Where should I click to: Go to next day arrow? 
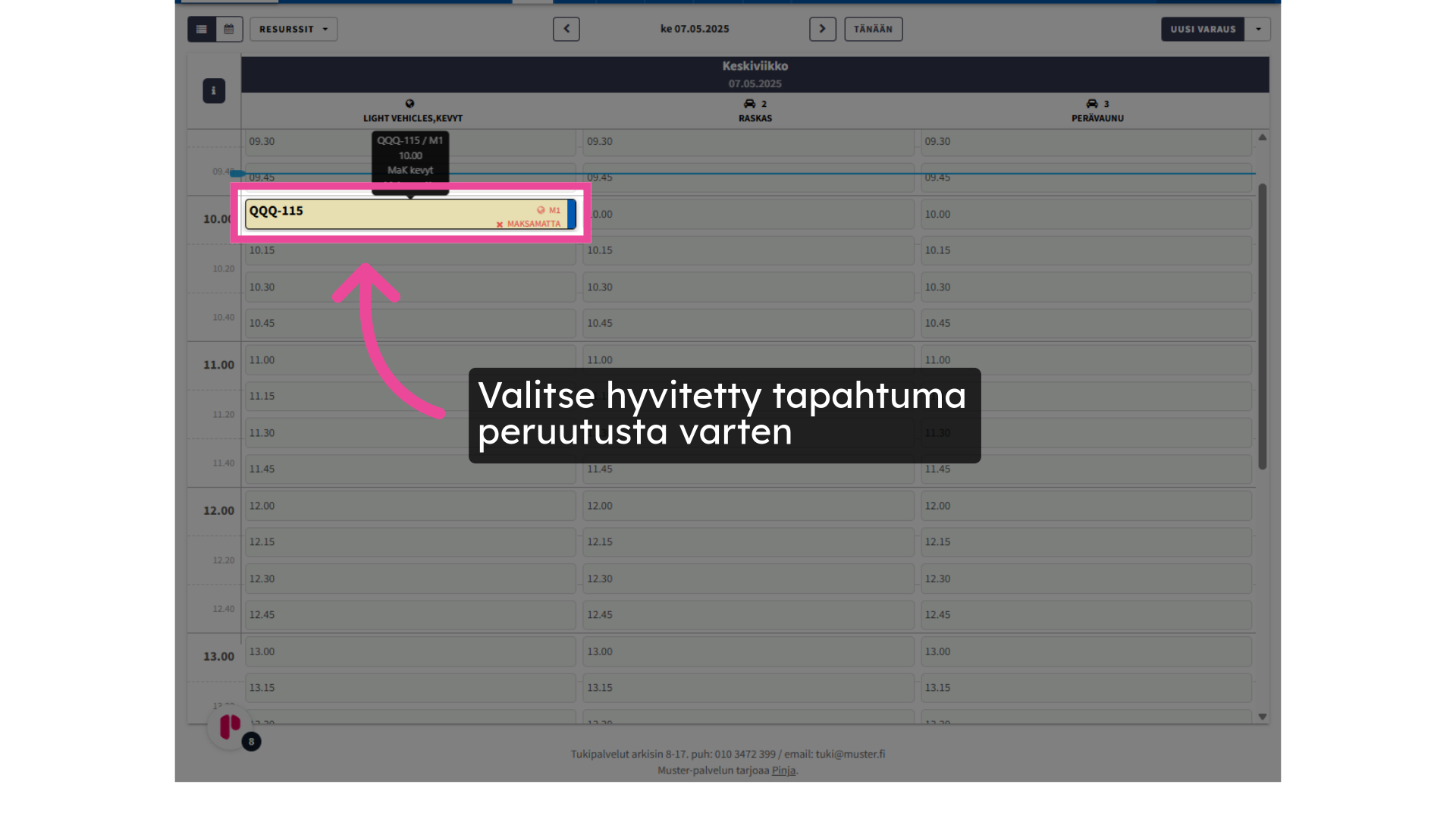coord(823,29)
